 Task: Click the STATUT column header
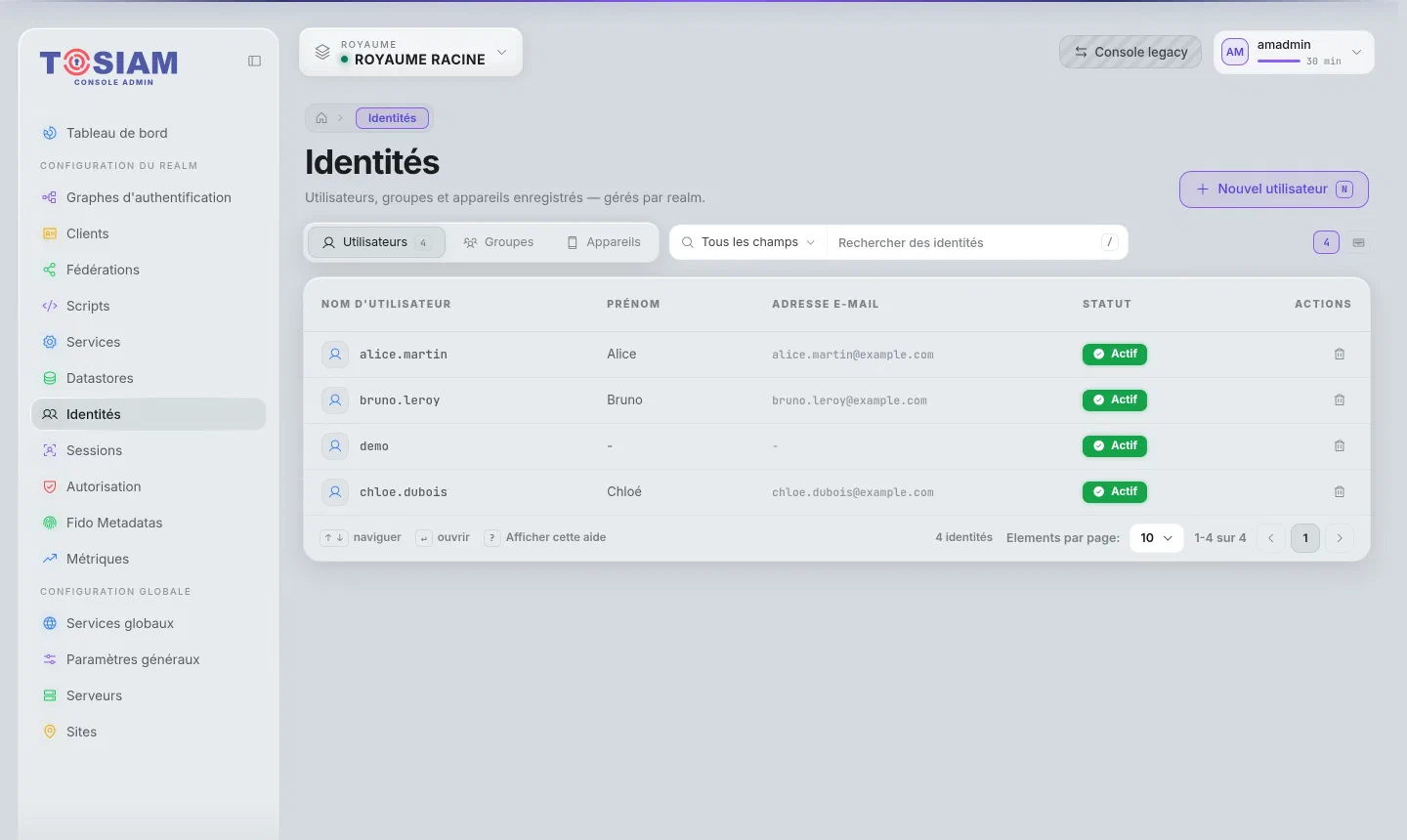(1107, 304)
